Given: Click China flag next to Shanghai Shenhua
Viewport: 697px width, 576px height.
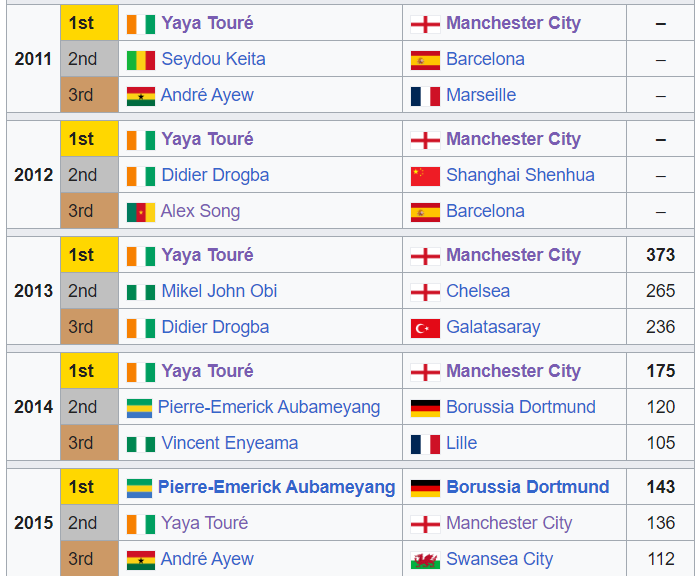Looking at the screenshot, I should (425, 176).
